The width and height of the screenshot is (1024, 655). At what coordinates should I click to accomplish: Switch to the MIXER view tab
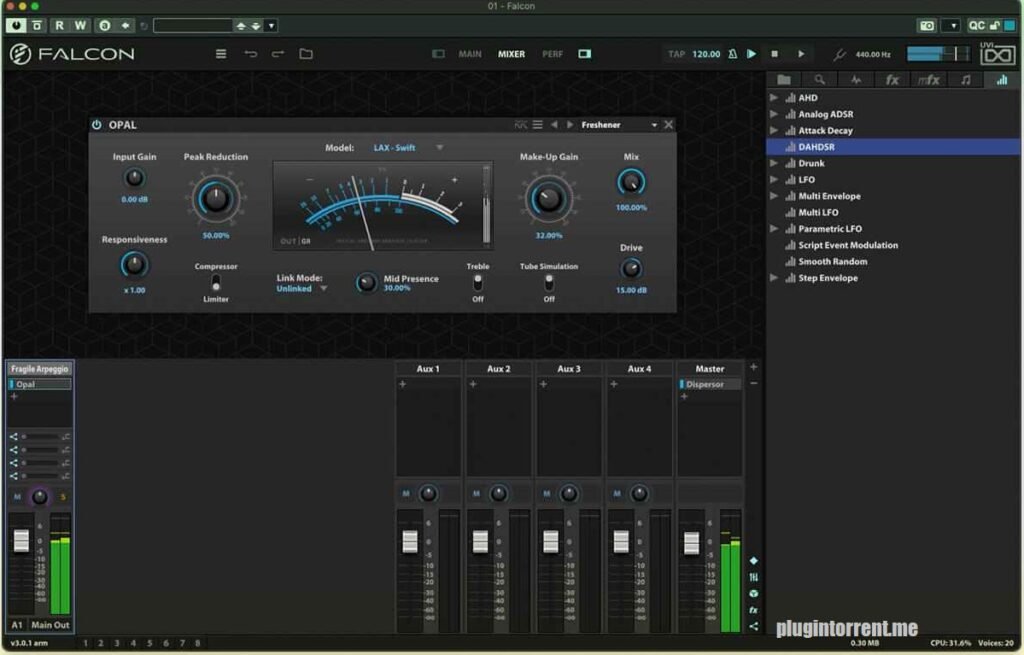tap(511, 54)
